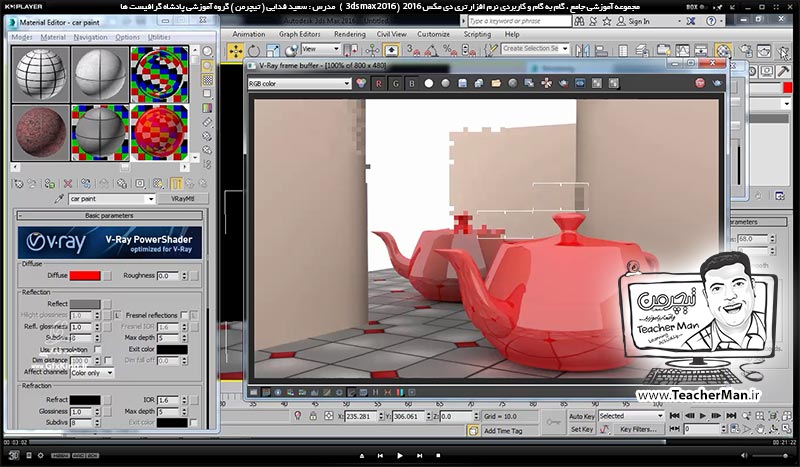Pick material from object eyedropper
Screen dimensions: 800x467
tap(59, 199)
